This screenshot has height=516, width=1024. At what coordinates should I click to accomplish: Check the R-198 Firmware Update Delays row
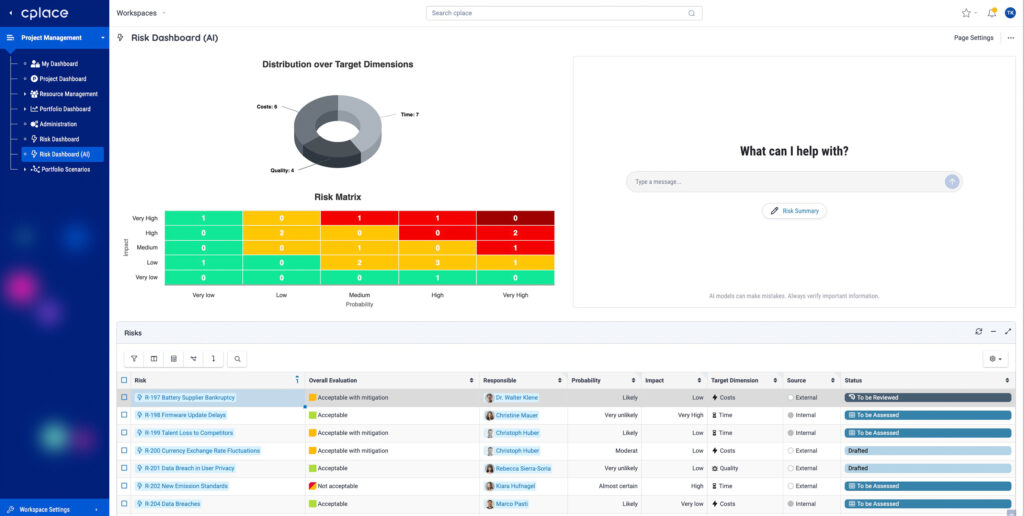124,415
